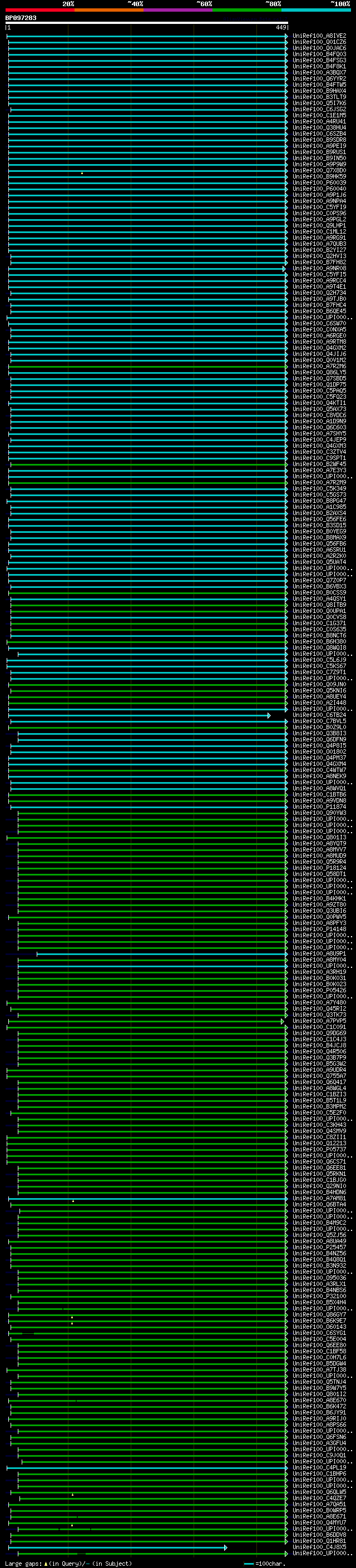This screenshot has width=356, height=1568.
Task: Select label UniRef100_P05737
Action: click(319, 1150)
